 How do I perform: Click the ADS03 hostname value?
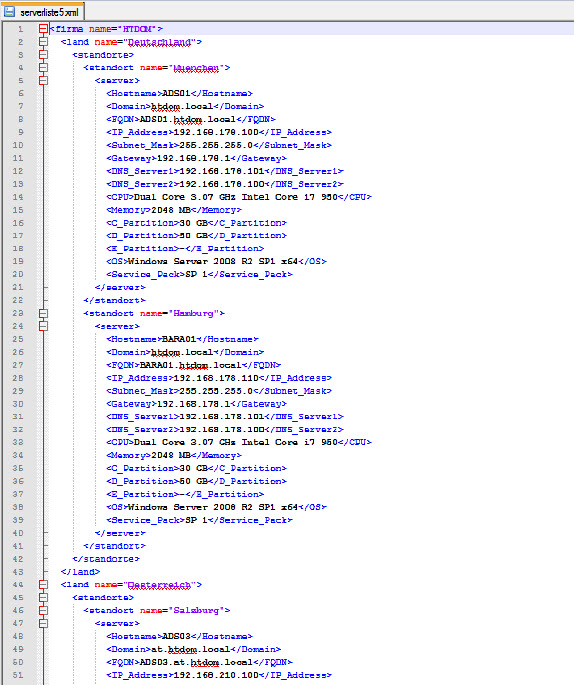[x=176, y=637]
